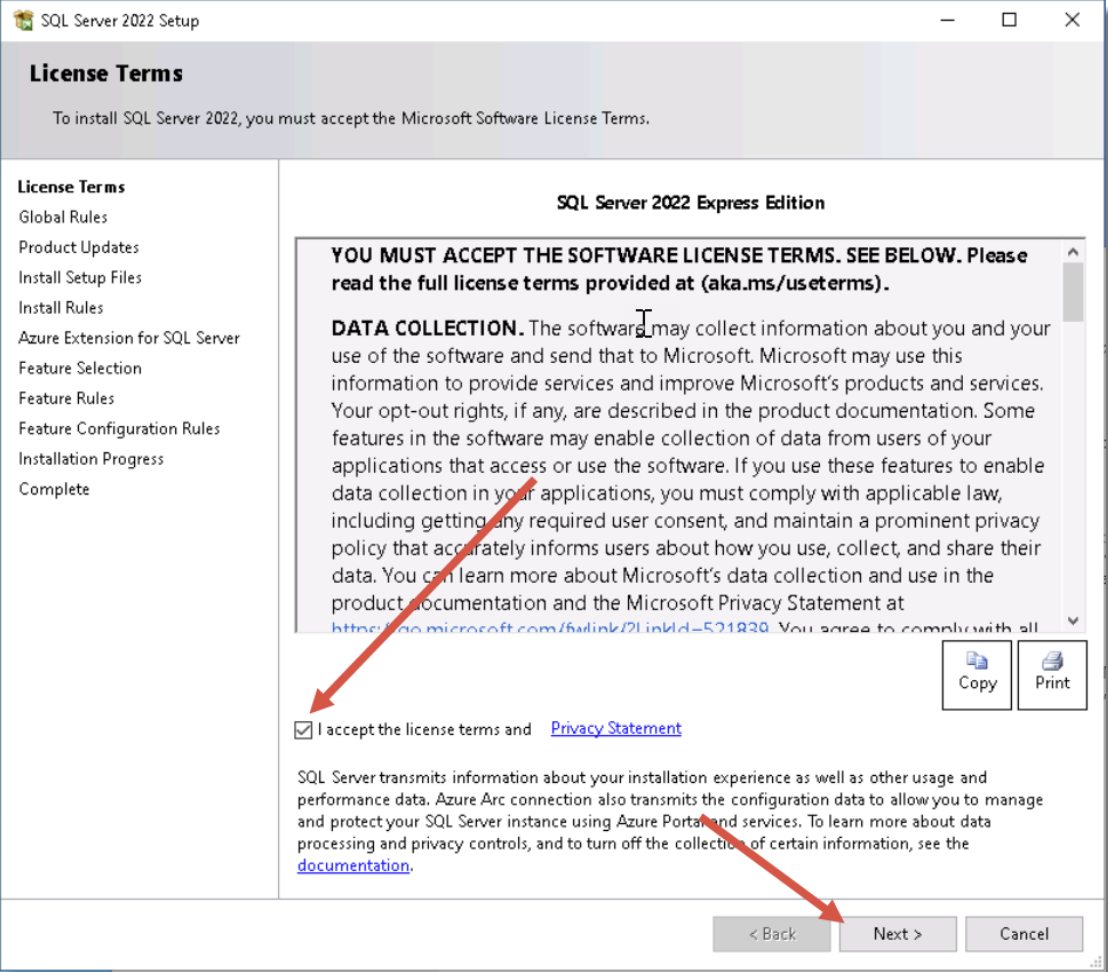Select 'Install Setup Files' step in sidebar
This screenshot has height=972, width=1108.
tap(80, 278)
